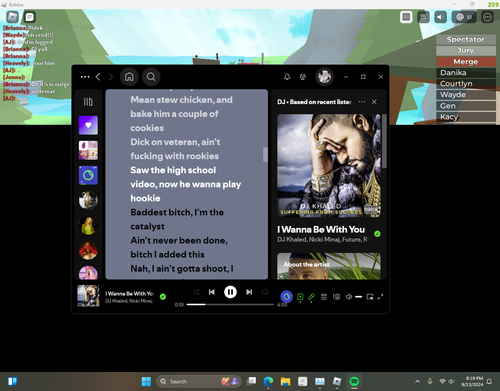Open Spotify notifications bell

[x=287, y=77]
